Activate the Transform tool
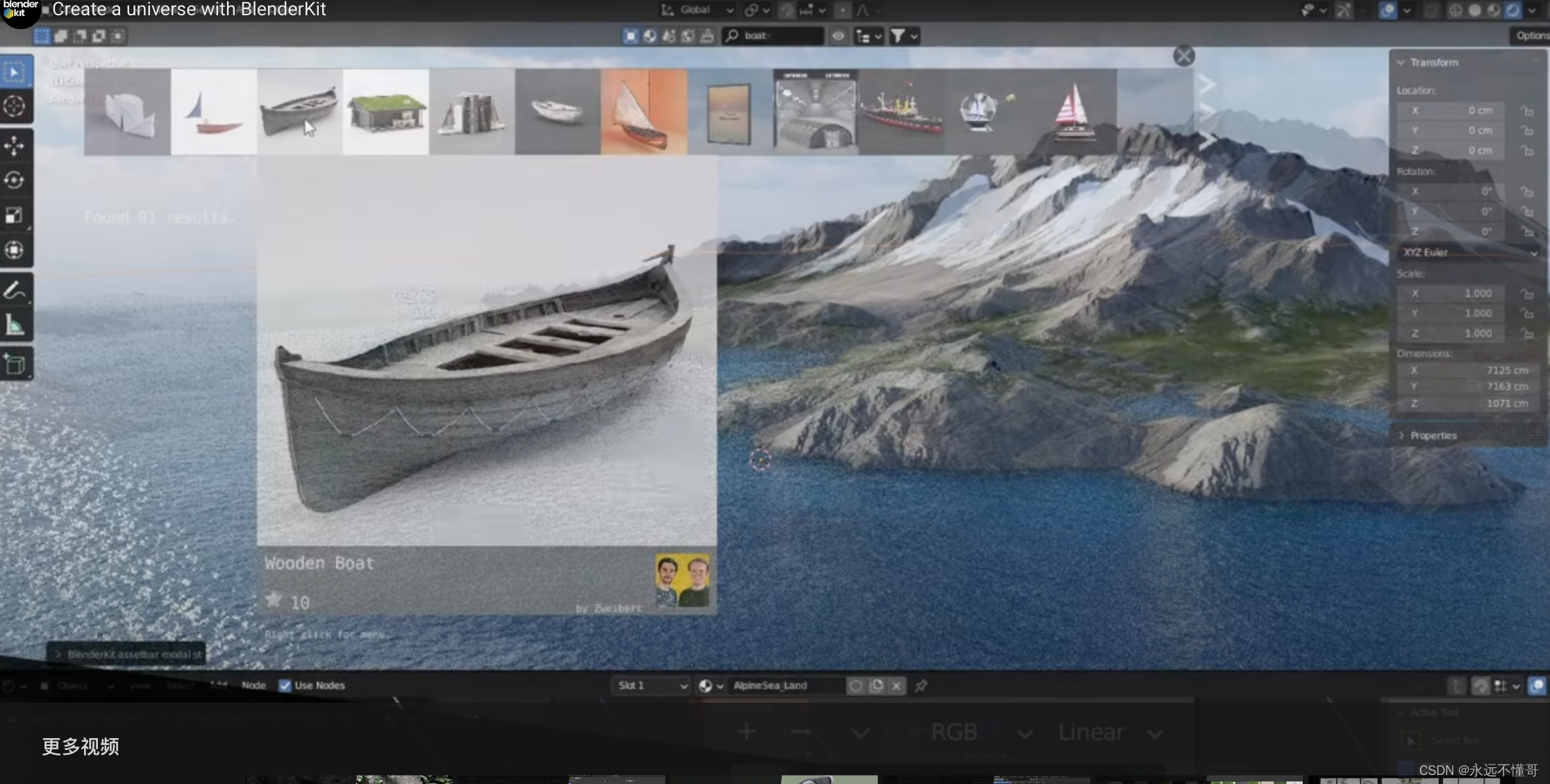The height and width of the screenshot is (784, 1550). pyautogui.click(x=15, y=250)
